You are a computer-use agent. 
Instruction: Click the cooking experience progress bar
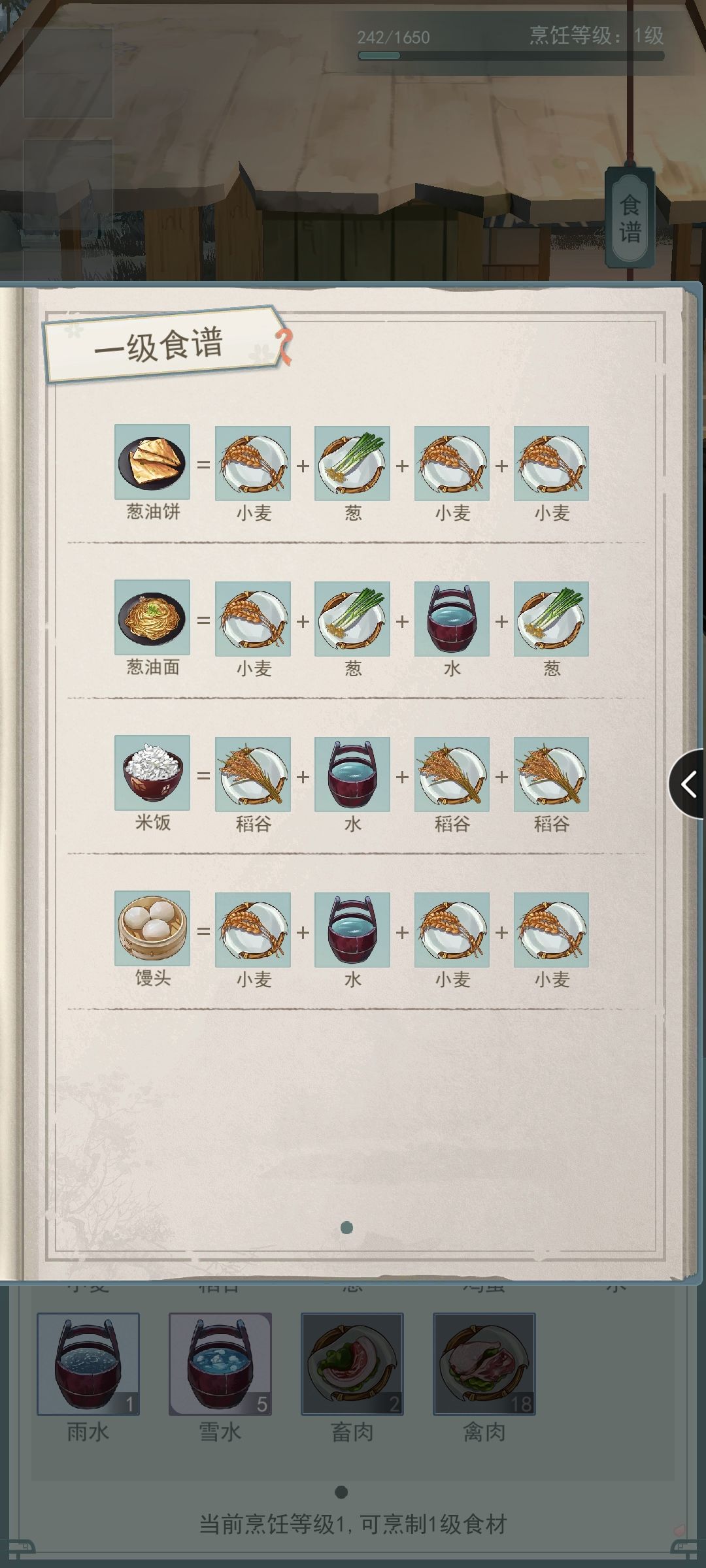pos(511,56)
